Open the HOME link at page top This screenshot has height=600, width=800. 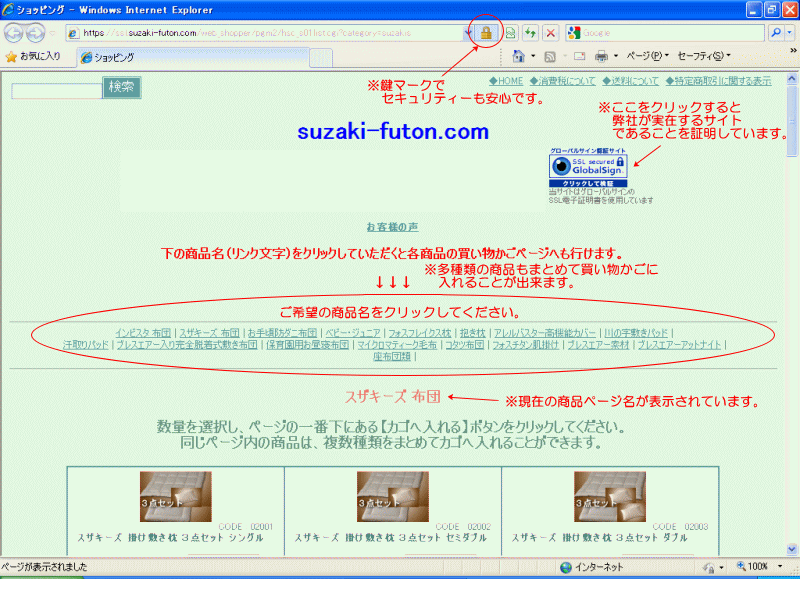point(506,81)
